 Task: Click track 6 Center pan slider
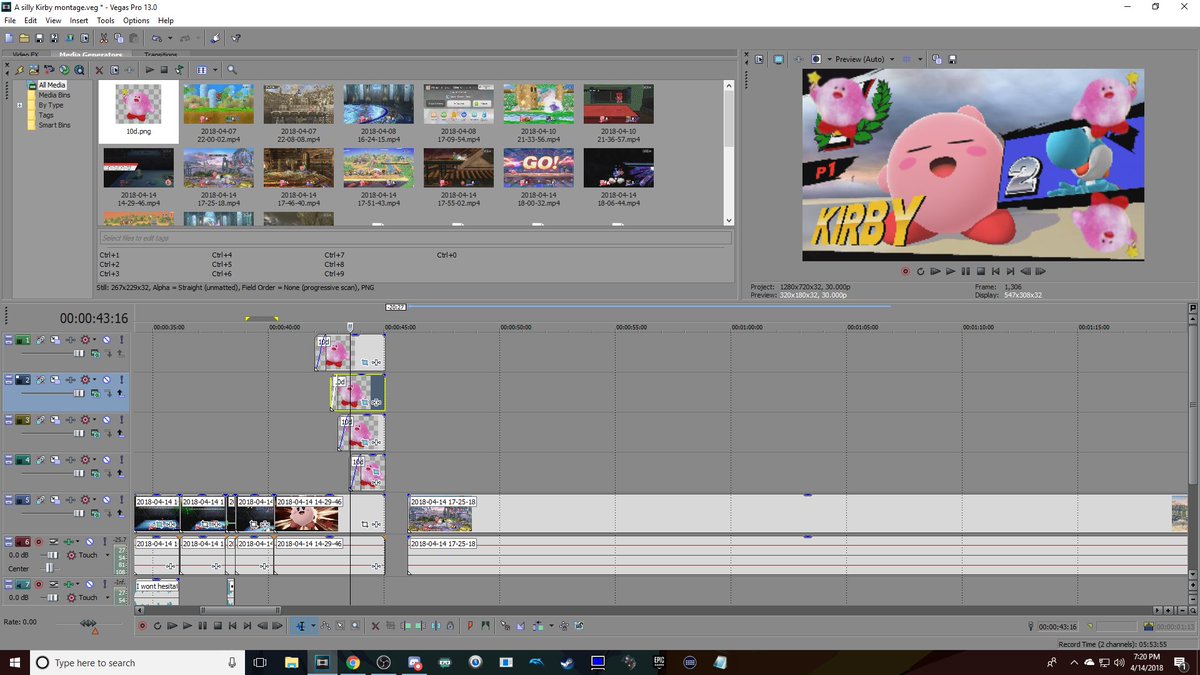pyautogui.click(x=50, y=569)
